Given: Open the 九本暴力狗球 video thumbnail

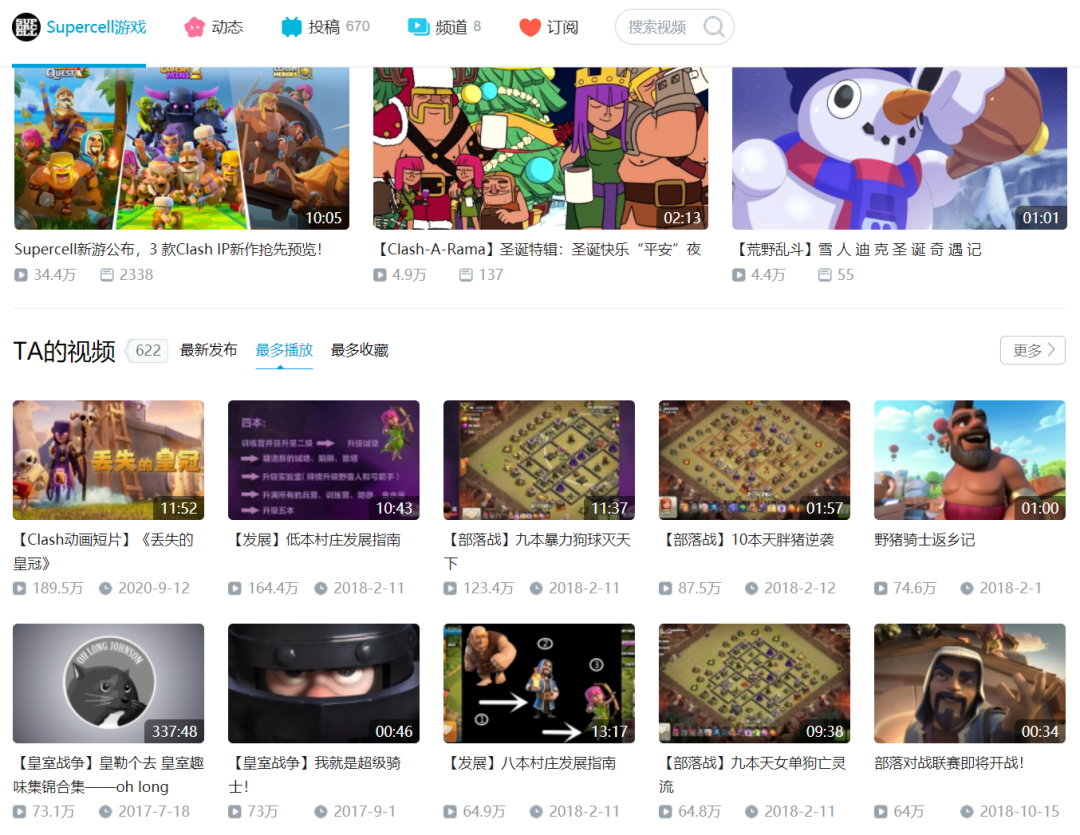Looking at the screenshot, I should tap(539, 460).
